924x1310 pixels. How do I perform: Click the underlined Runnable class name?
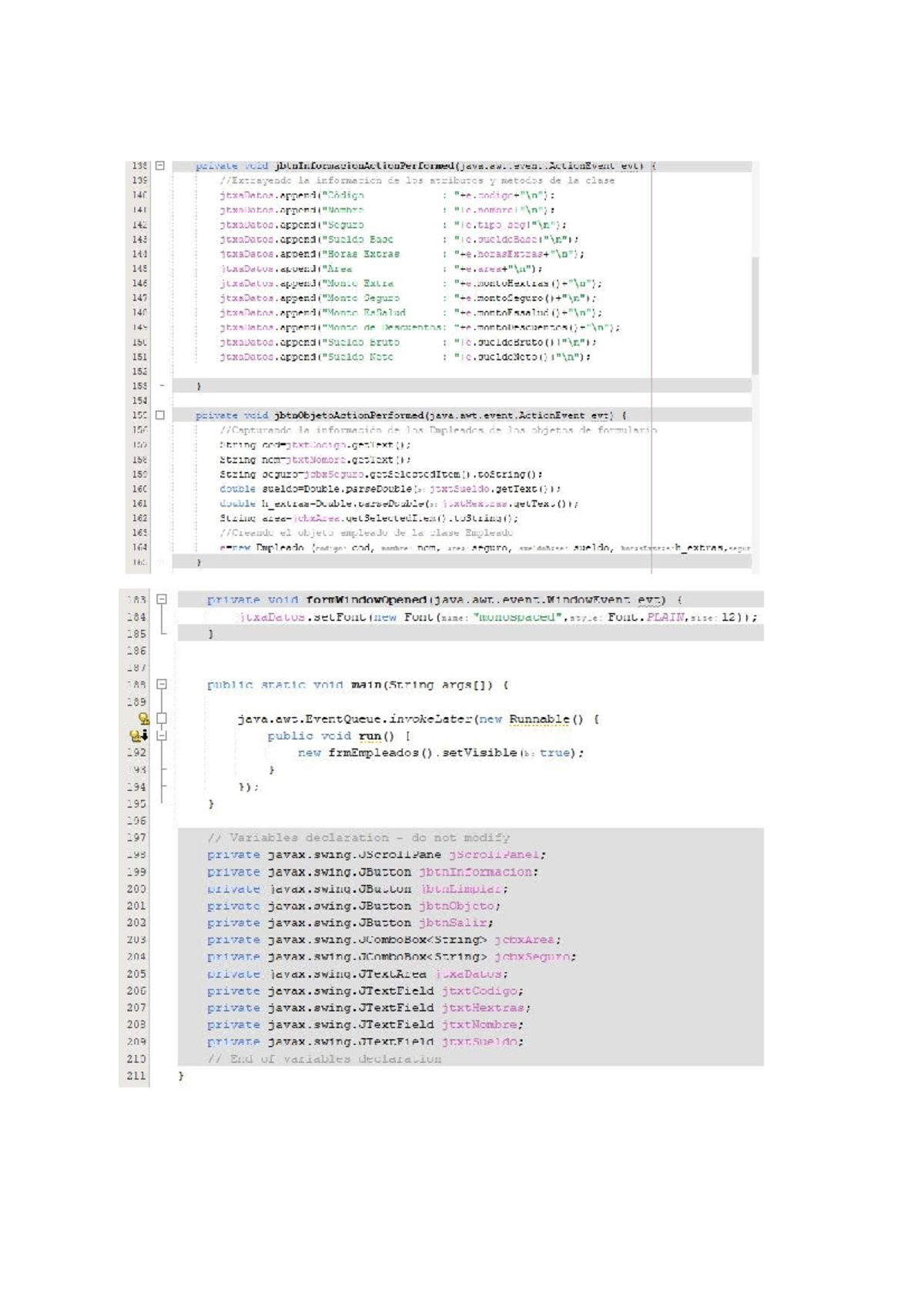point(539,719)
